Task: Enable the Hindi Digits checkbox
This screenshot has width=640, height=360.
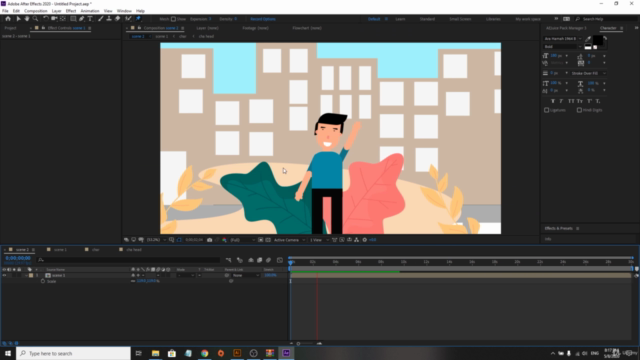Action: (579, 110)
